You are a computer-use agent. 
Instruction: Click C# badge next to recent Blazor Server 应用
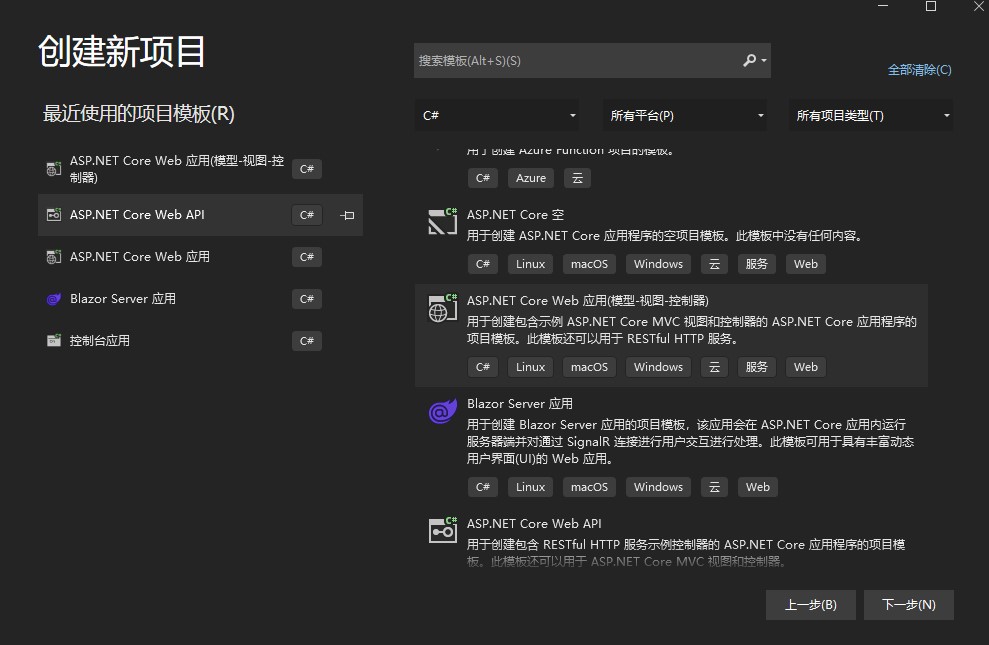point(307,299)
